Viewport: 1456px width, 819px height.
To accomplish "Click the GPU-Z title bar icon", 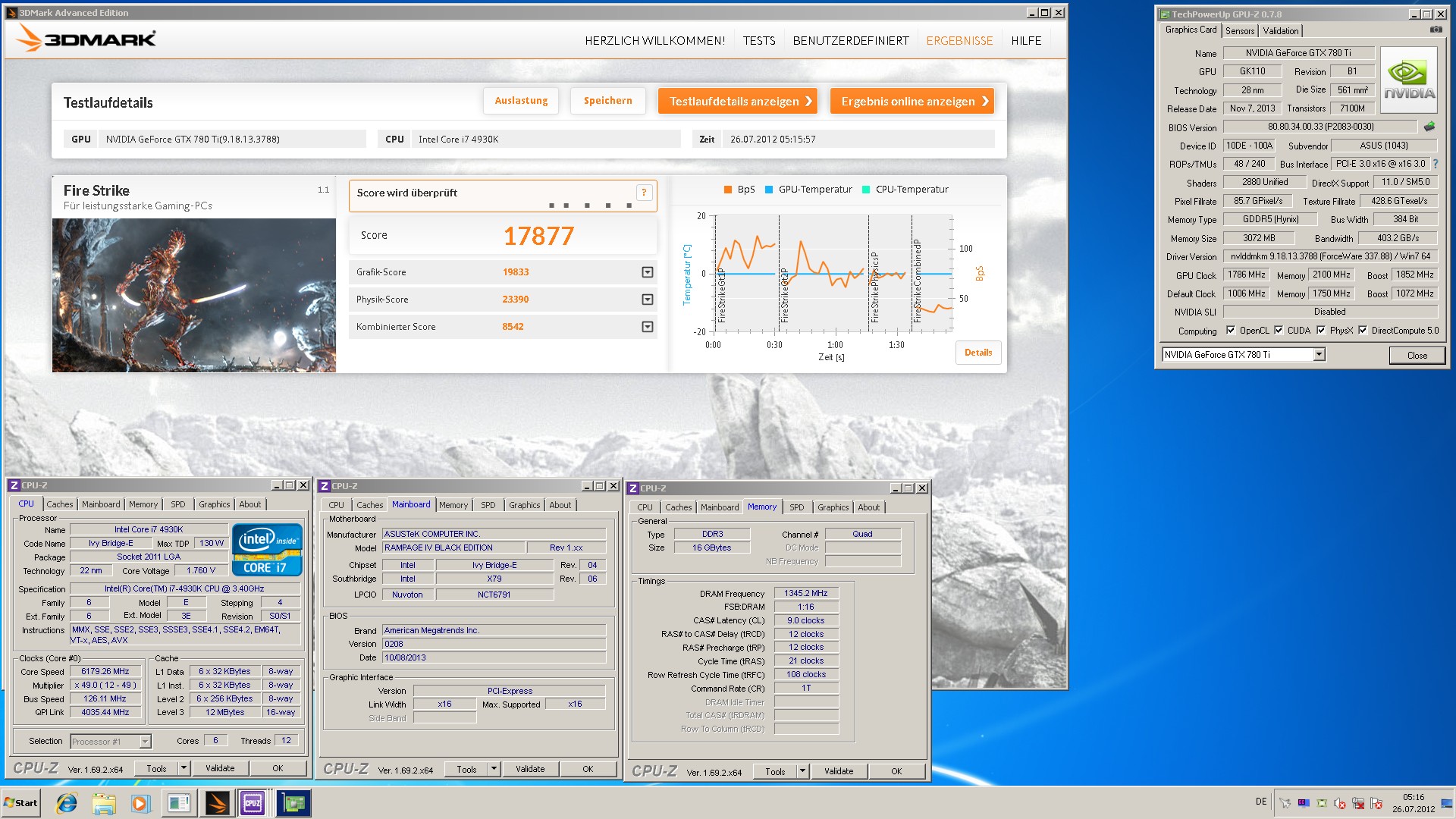I will (x=1165, y=14).
